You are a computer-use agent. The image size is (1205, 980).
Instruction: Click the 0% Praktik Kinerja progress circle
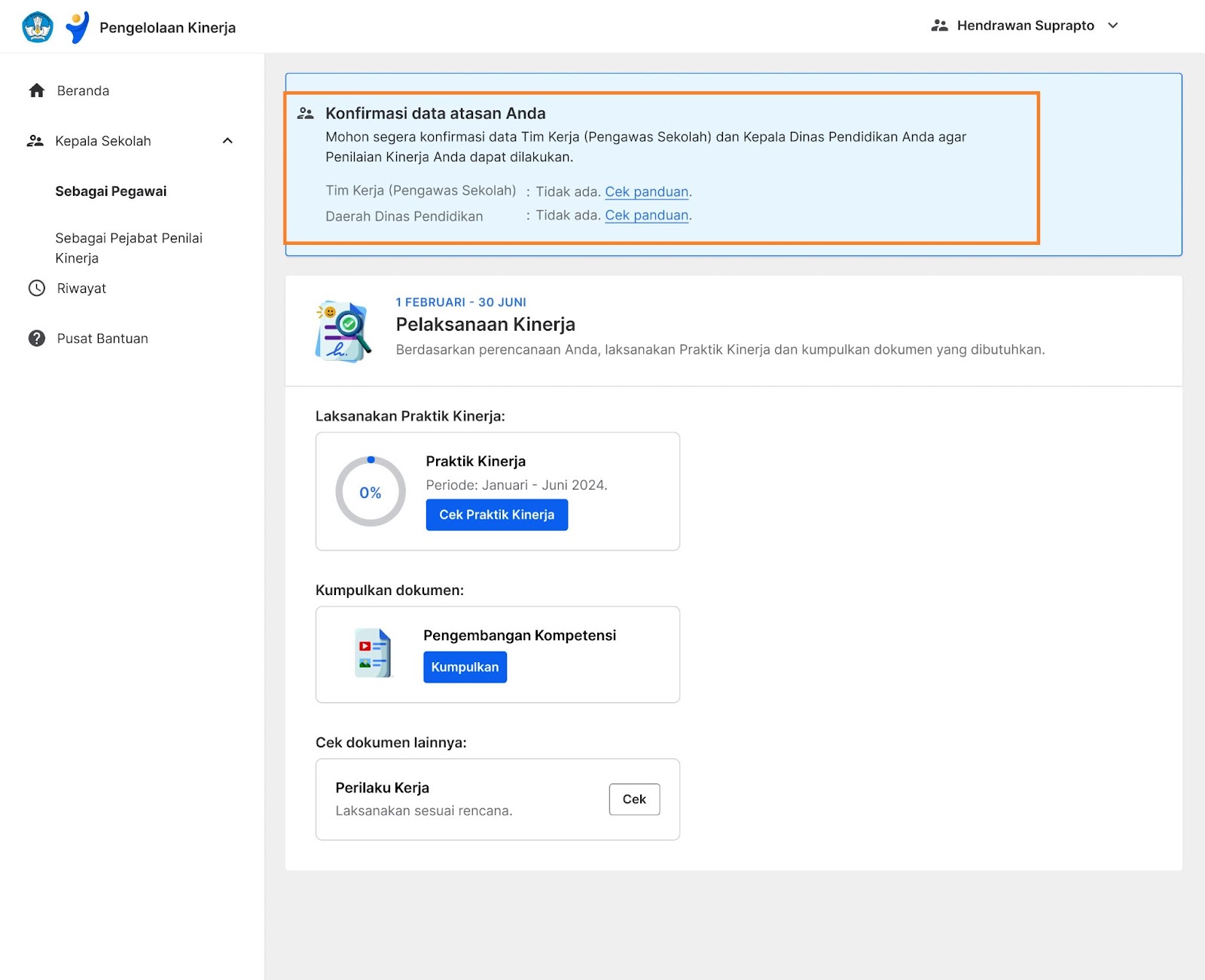[371, 492]
